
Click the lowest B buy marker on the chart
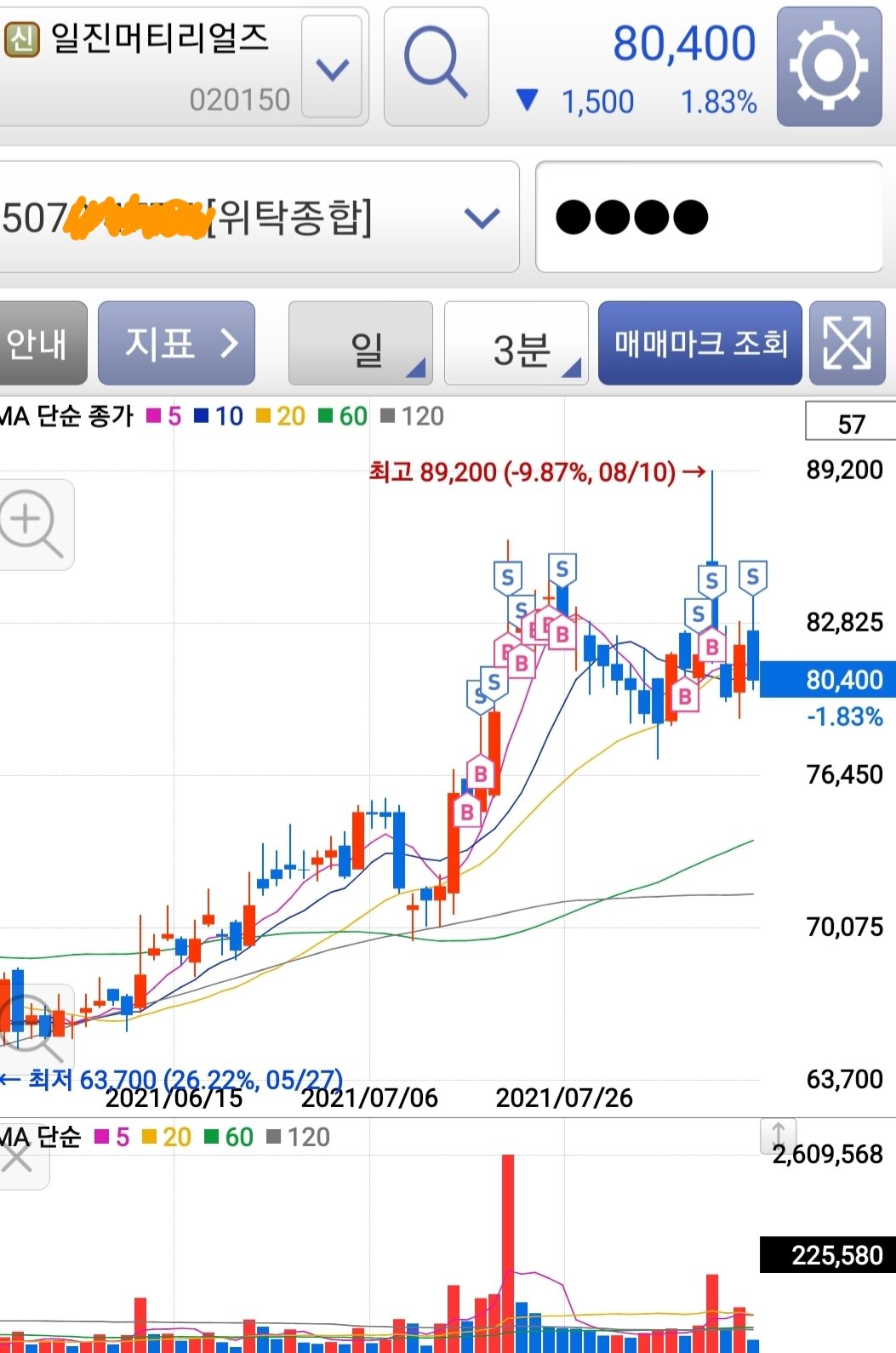coord(466,813)
